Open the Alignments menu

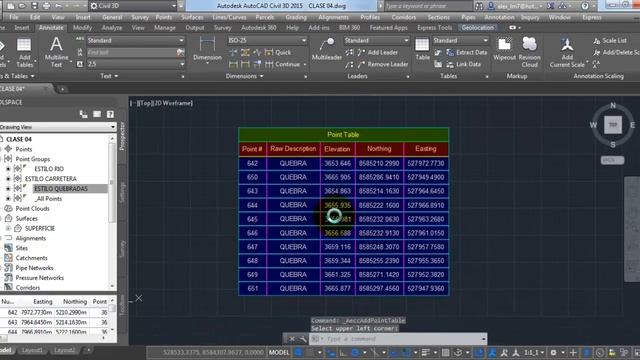[x=333, y=18]
